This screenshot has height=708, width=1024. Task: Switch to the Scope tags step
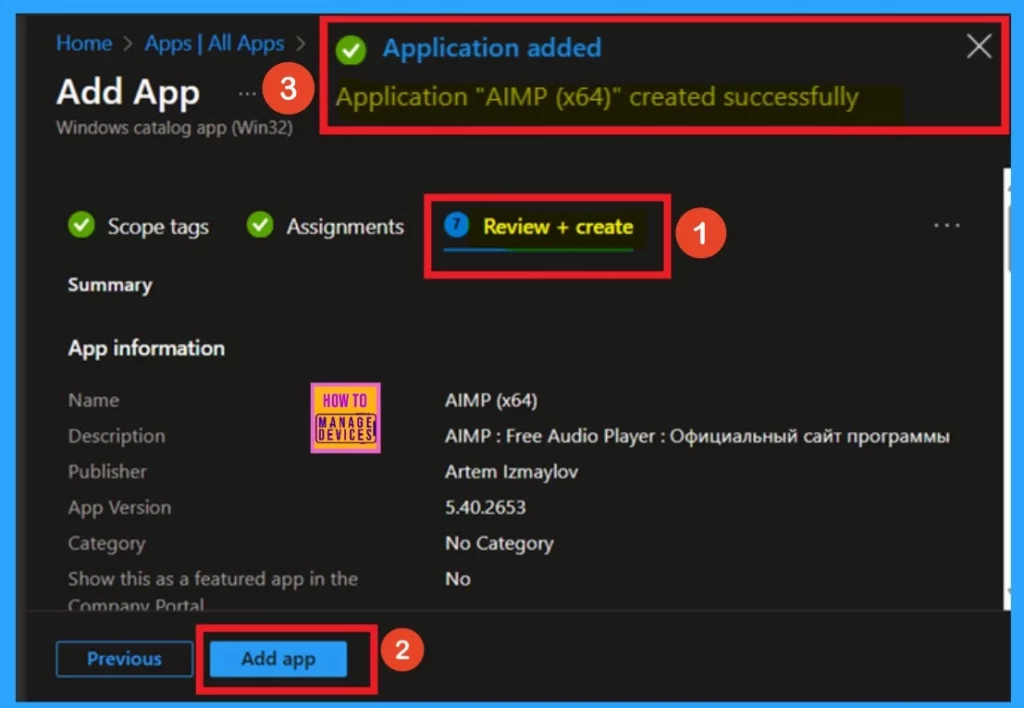pos(157,227)
